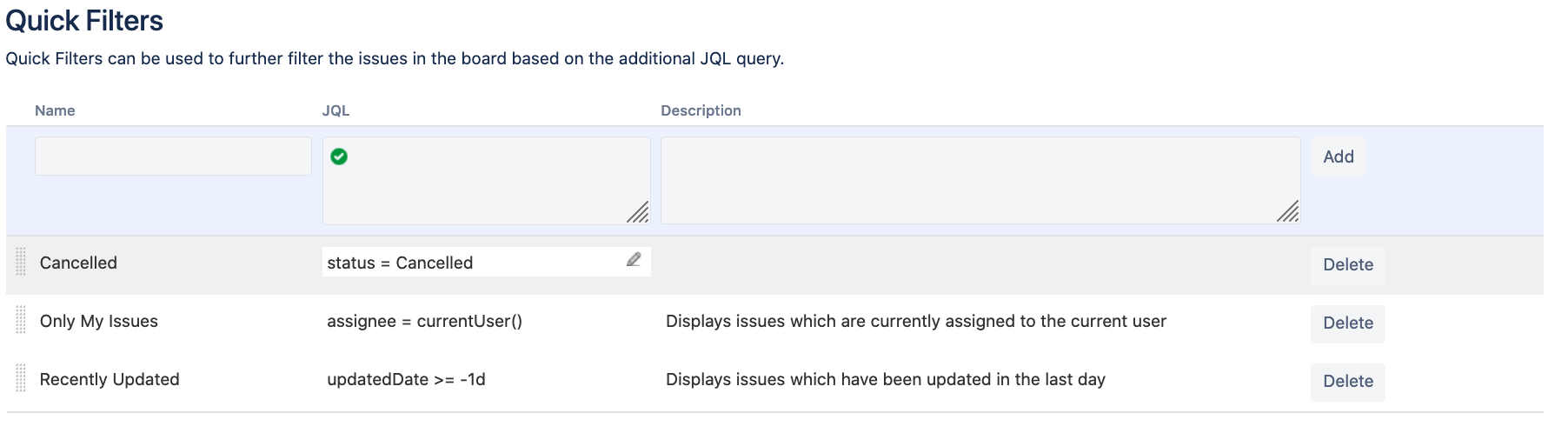This screenshot has width=1568, height=433.
Task: Click the Name column header
Action: point(55,110)
